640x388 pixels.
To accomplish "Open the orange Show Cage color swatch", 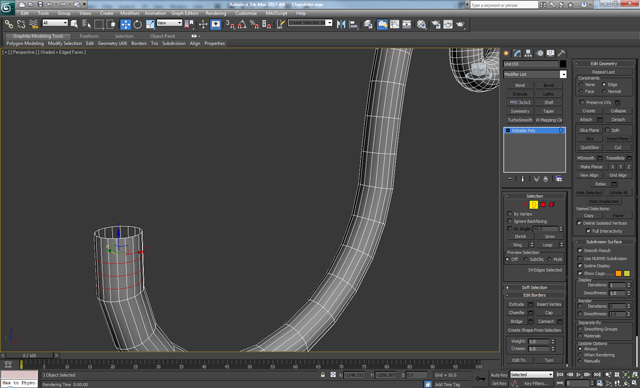I will pos(618,273).
